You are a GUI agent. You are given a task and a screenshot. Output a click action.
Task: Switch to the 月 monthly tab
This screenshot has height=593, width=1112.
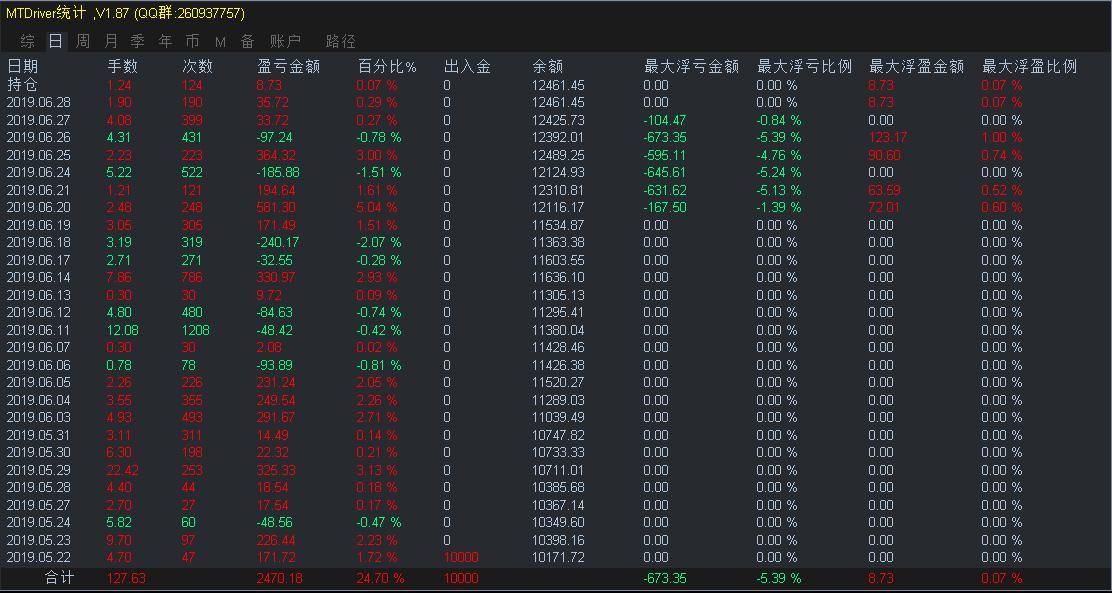111,41
